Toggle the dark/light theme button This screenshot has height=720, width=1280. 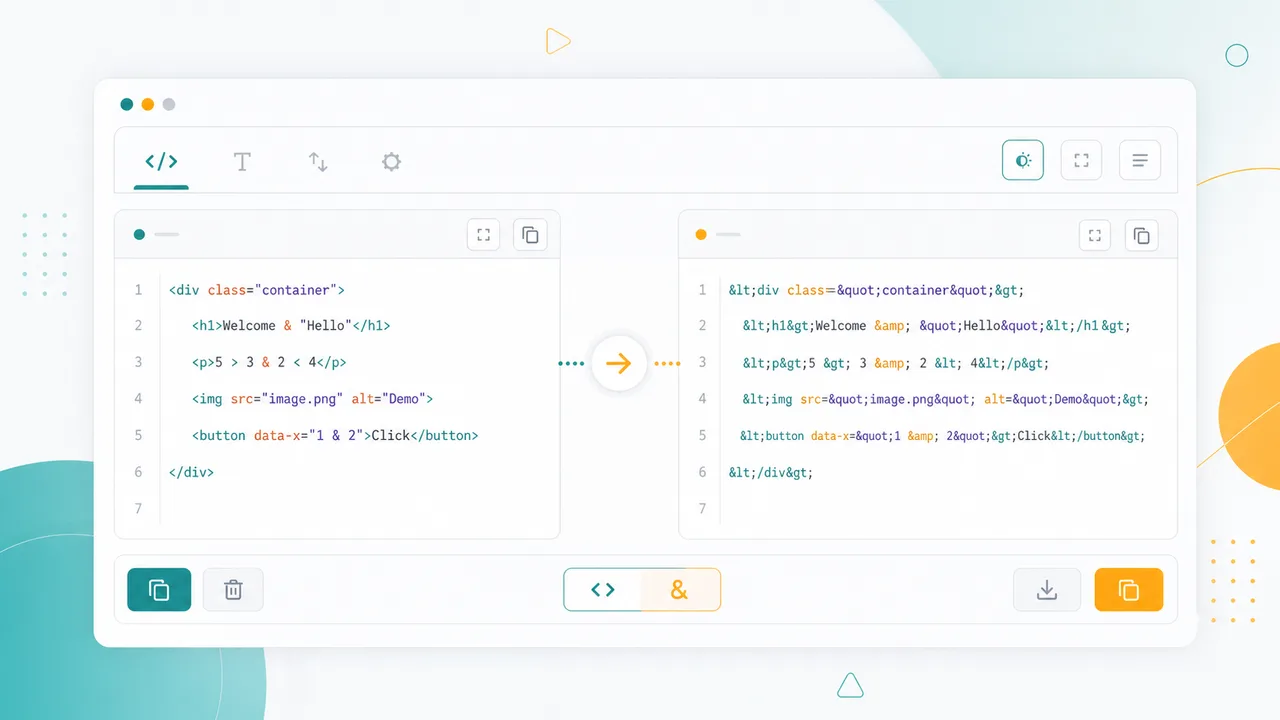point(1023,160)
